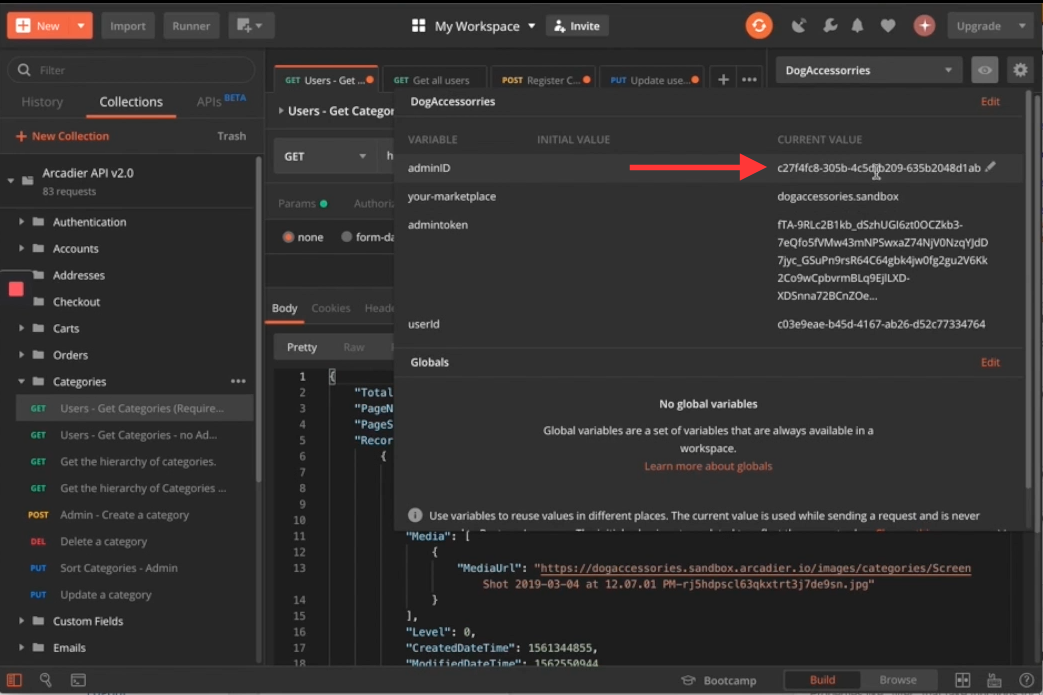Viewport: 1043px width, 695px height.
Task: Click the orange sync icon
Action: tap(759, 26)
